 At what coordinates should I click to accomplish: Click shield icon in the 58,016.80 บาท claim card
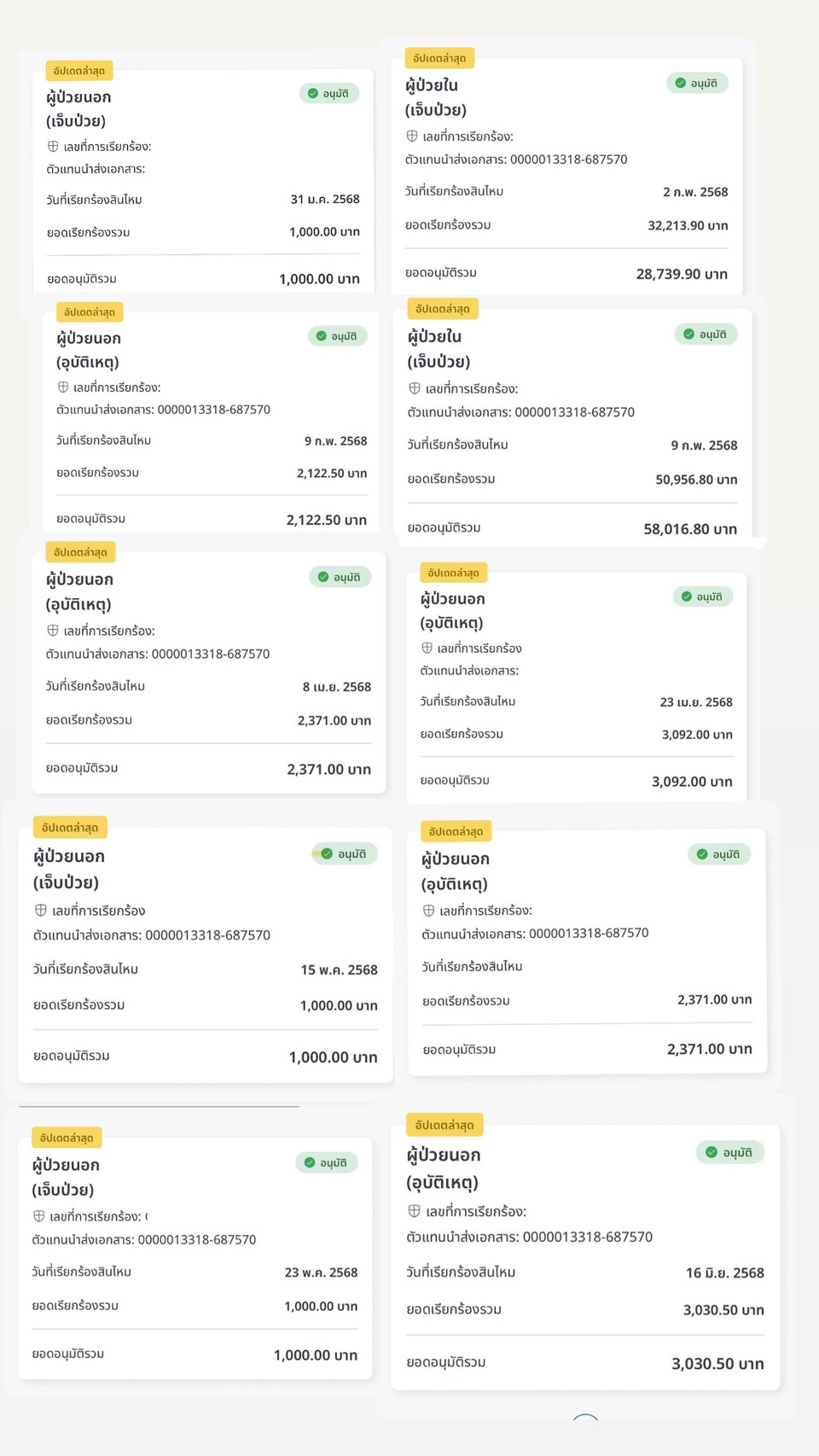coord(415,388)
